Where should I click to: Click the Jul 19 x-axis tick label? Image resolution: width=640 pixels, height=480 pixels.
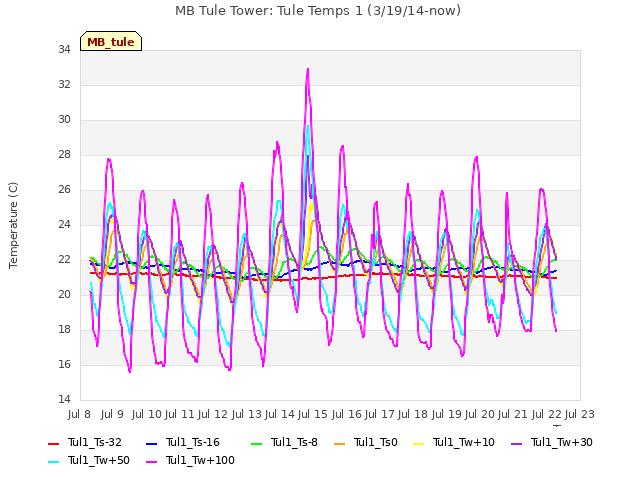point(447,414)
